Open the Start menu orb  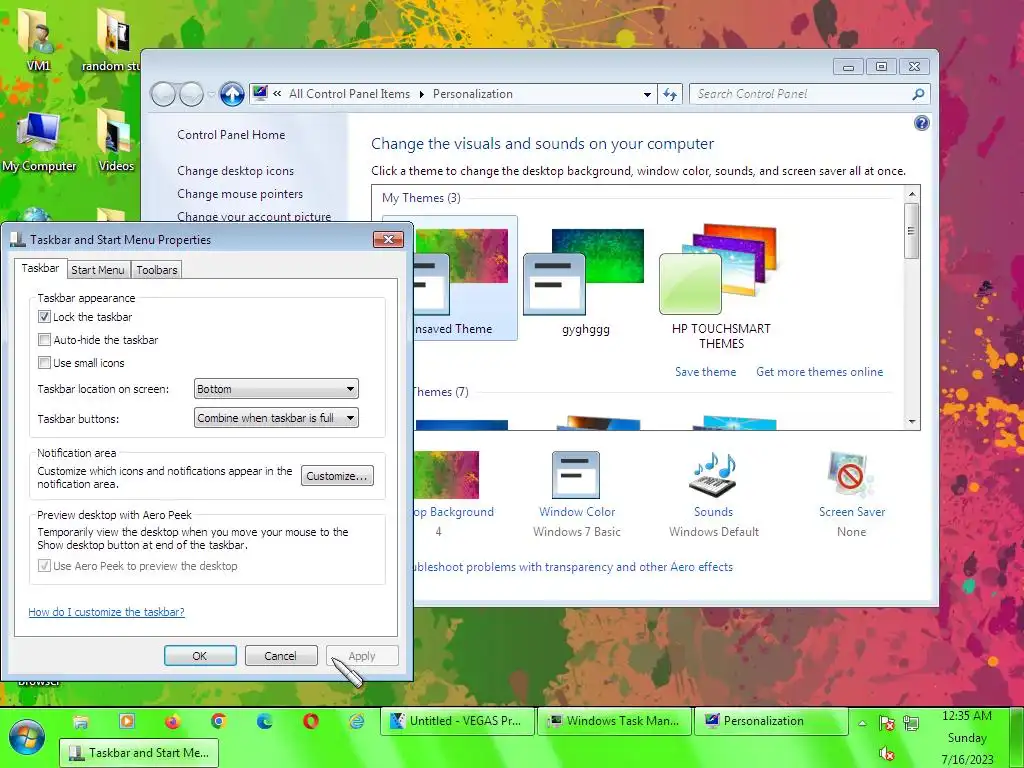click(26, 738)
